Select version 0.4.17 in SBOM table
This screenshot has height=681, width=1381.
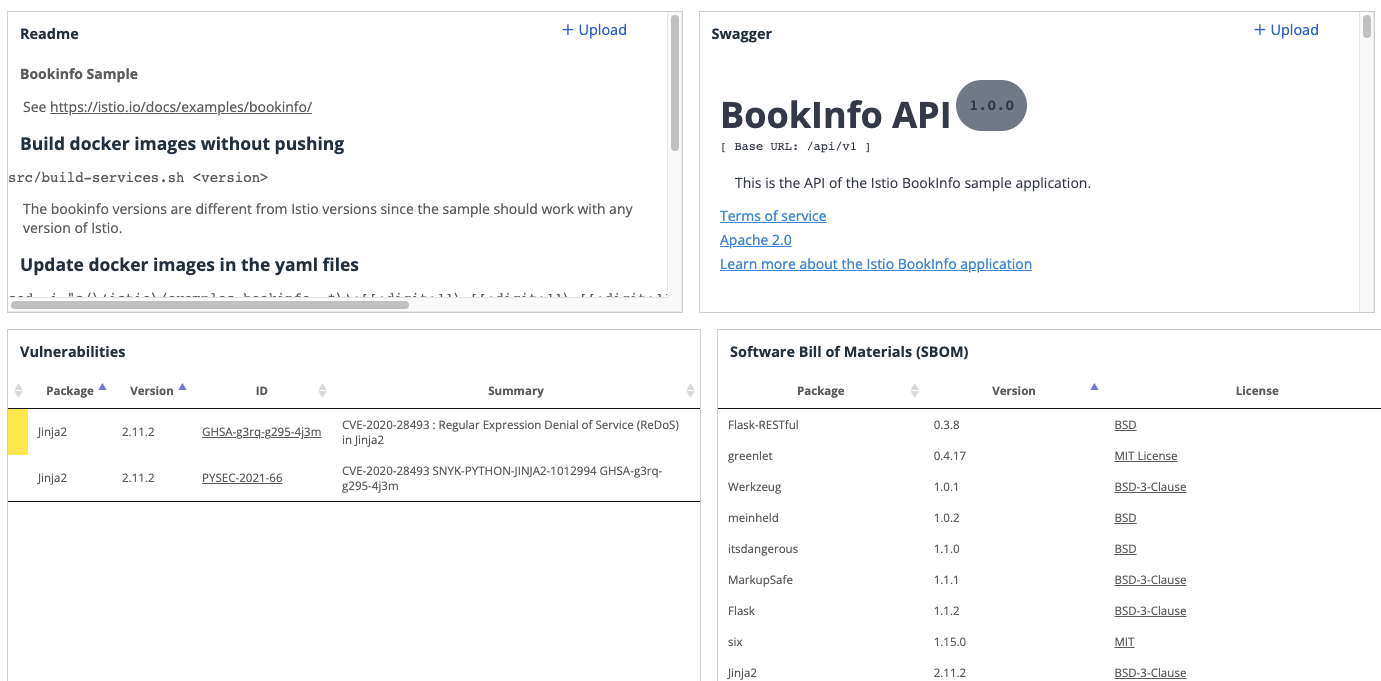[950, 456]
